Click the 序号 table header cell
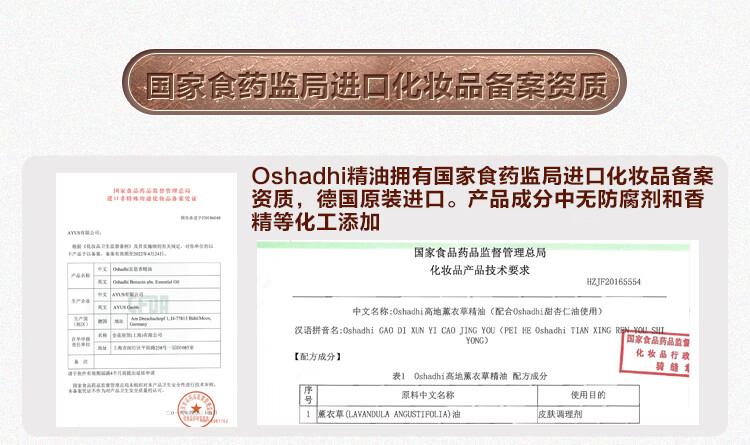The height and width of the screenshot is (445, 750). [309, 395]
